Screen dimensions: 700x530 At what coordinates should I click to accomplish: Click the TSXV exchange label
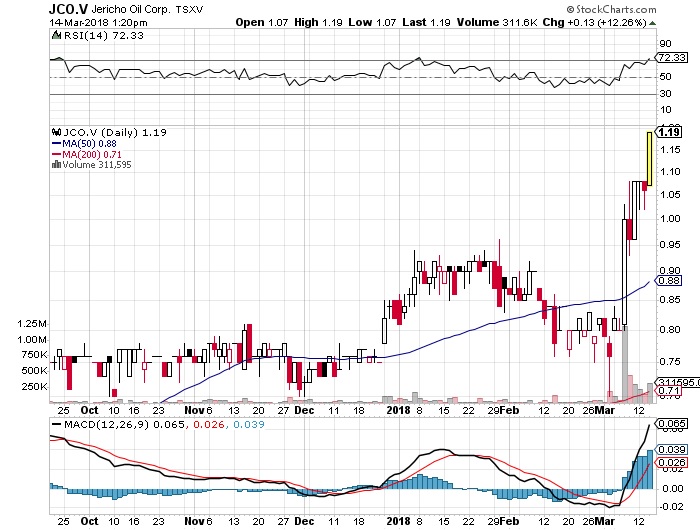click(189, 9)
